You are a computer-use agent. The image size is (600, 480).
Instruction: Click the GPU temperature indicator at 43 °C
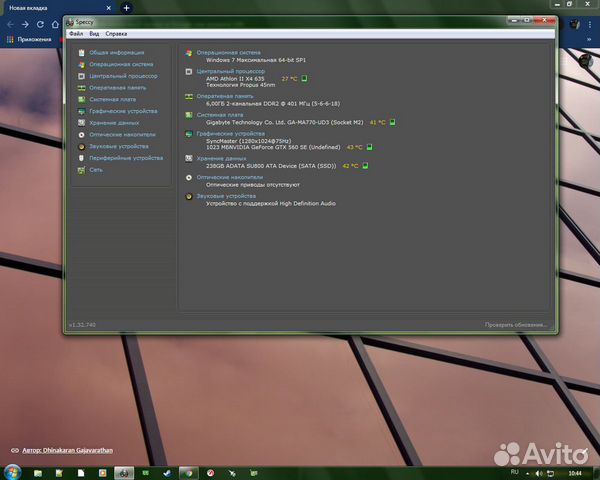pyautogui.click(x=369, y=147)
